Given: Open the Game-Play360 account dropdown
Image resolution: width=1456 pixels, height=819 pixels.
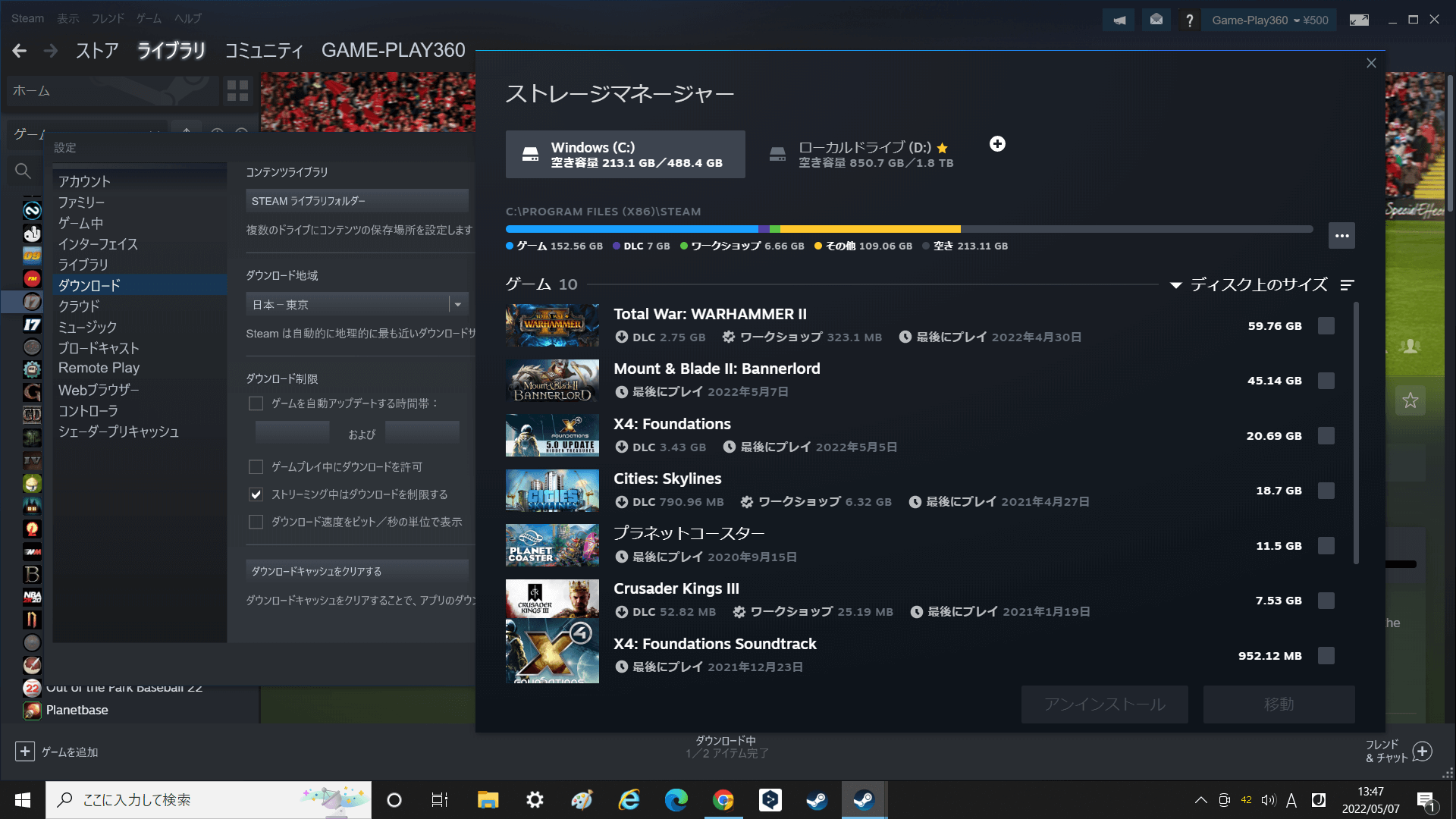Looking at the screenshot, I should tap(1269, 20).
